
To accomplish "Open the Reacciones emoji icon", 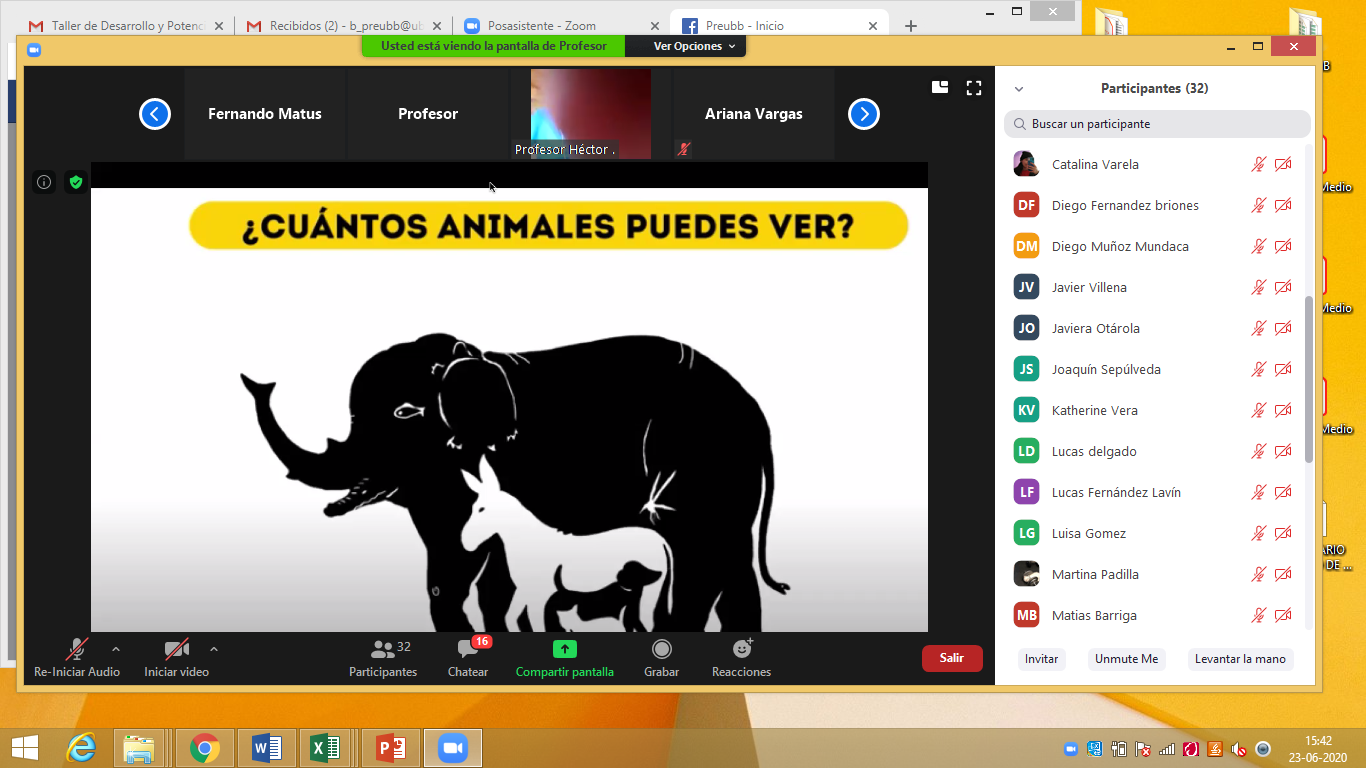I will click(x=741, y=650).
